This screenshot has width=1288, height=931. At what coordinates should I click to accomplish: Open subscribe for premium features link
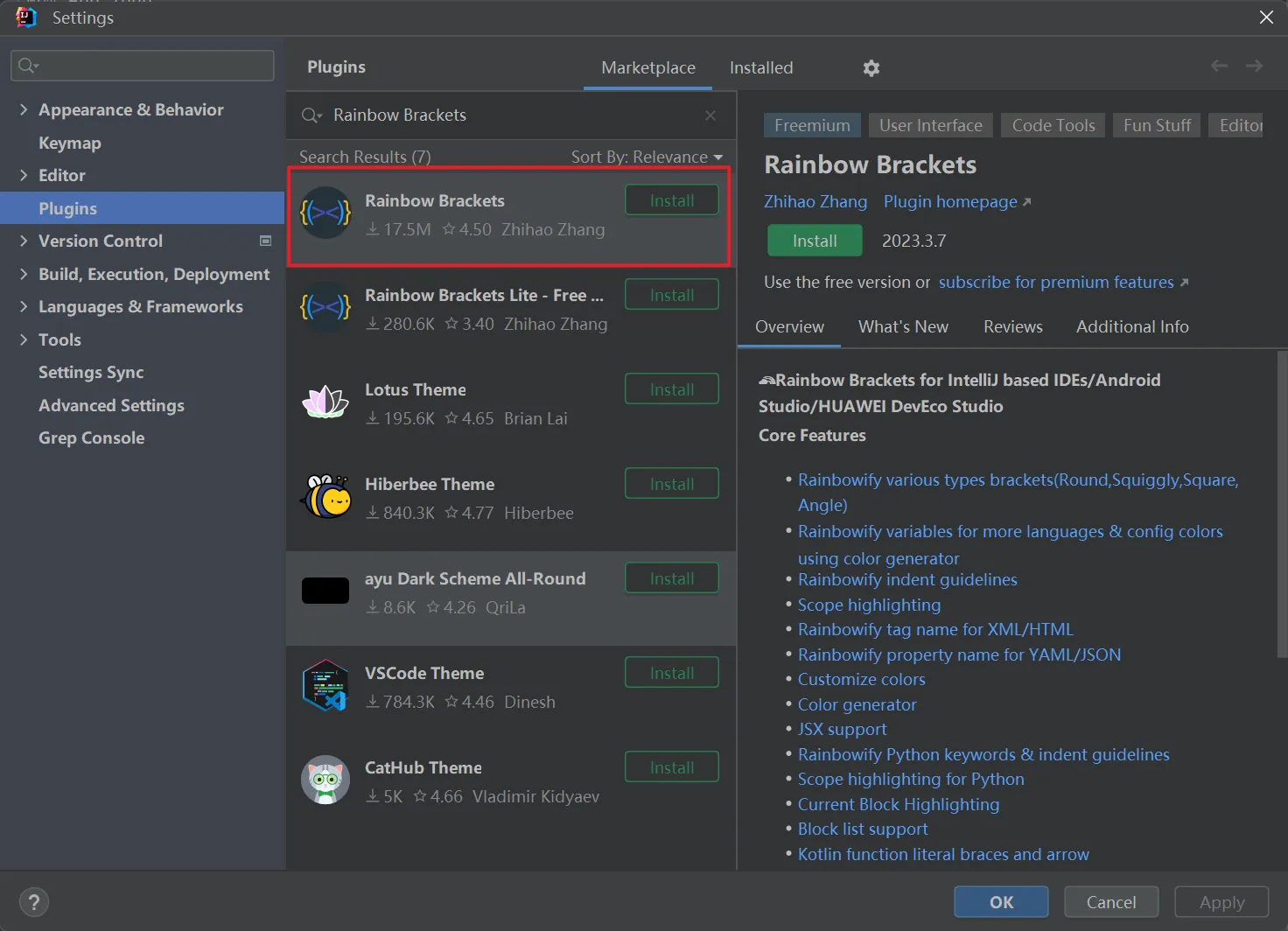[1063, 282]
